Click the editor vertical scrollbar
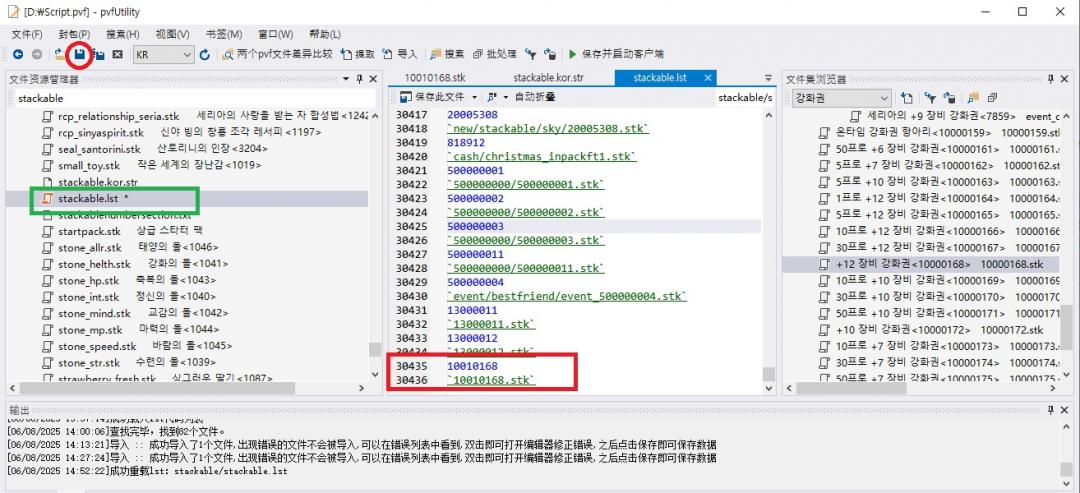The image size is (1080, 493). tap(768, 250)
